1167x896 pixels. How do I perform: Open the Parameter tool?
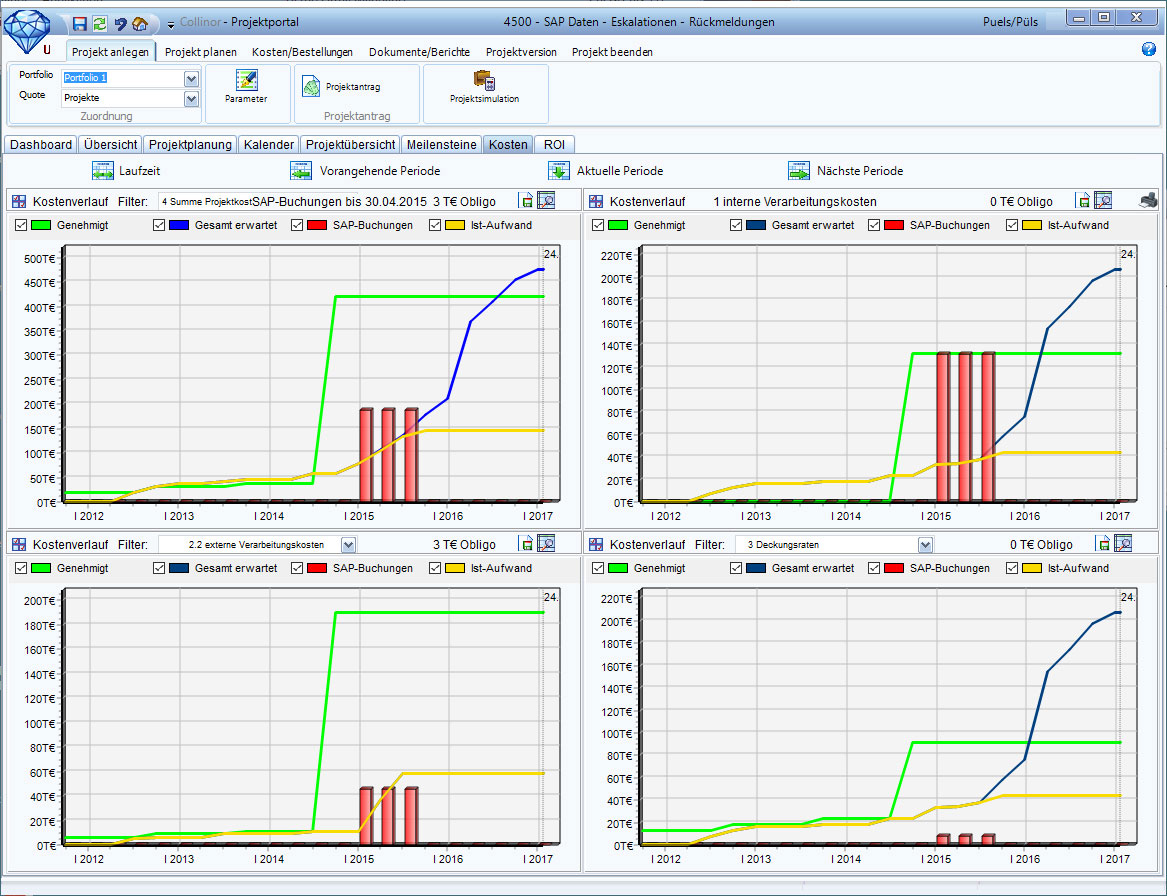coord(245,88)
